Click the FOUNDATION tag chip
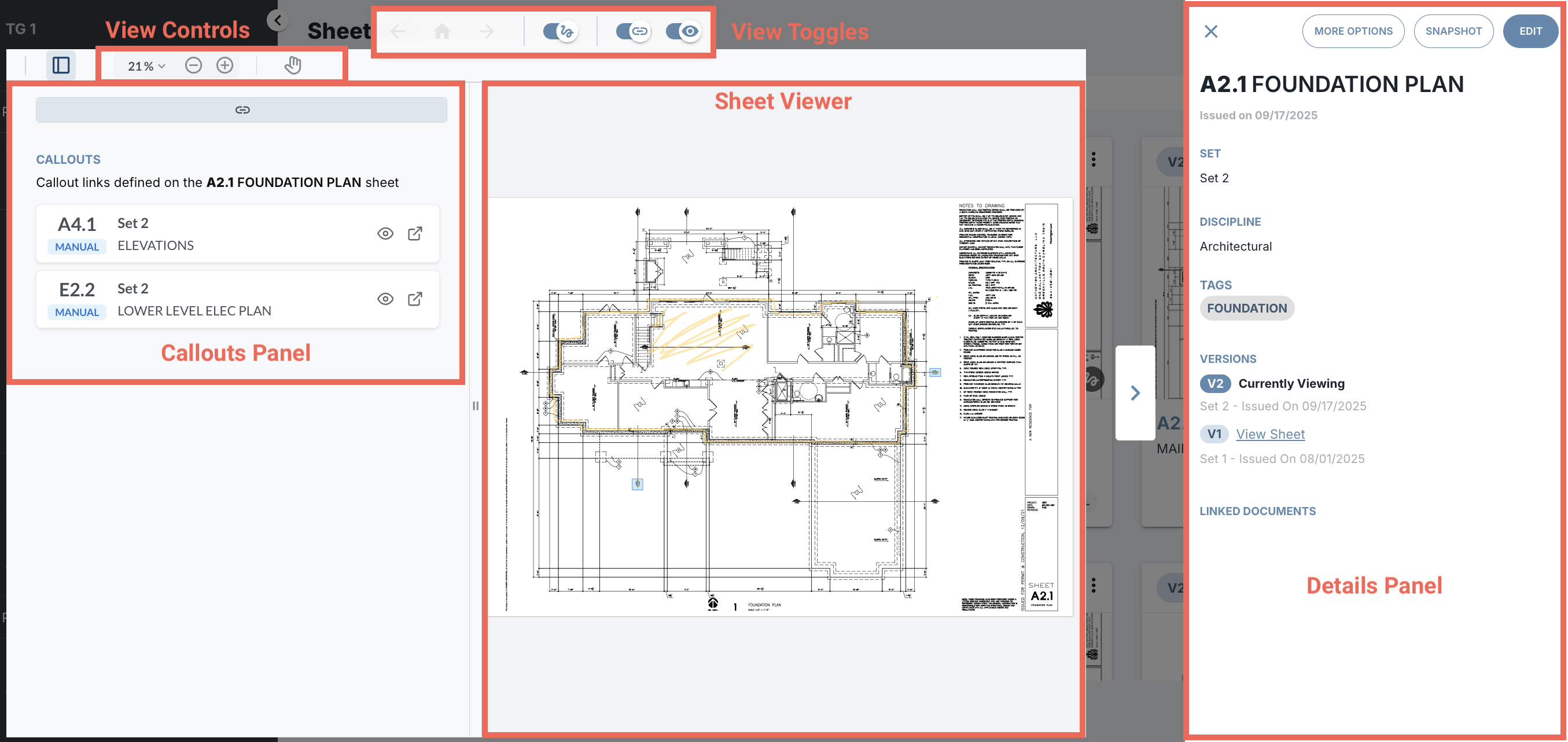 tap(1247, 308)
